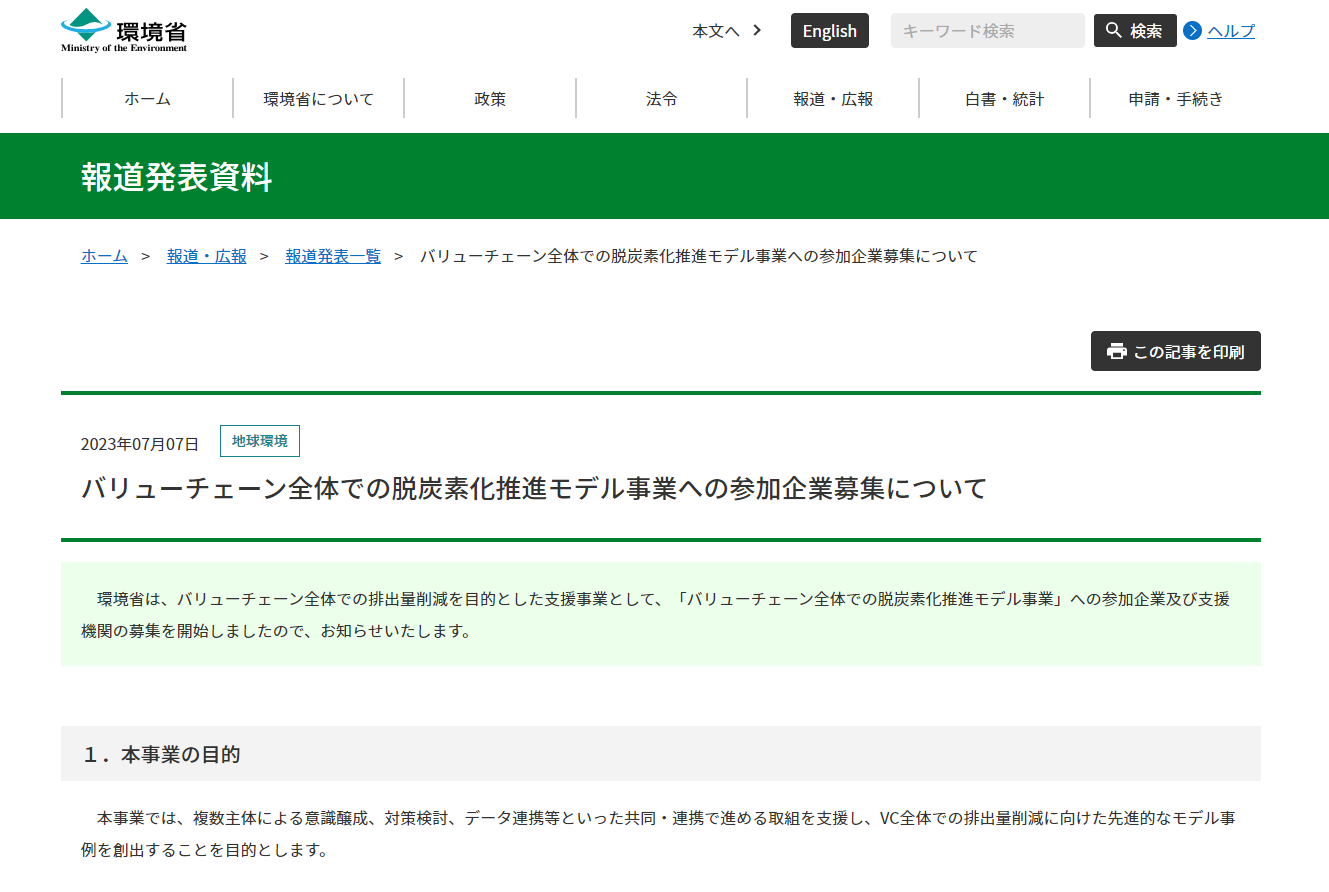Open the 報道発表一覧 breadcrumb link
The height and width of the screenshot is (892, 1329).
click(333, 256)
